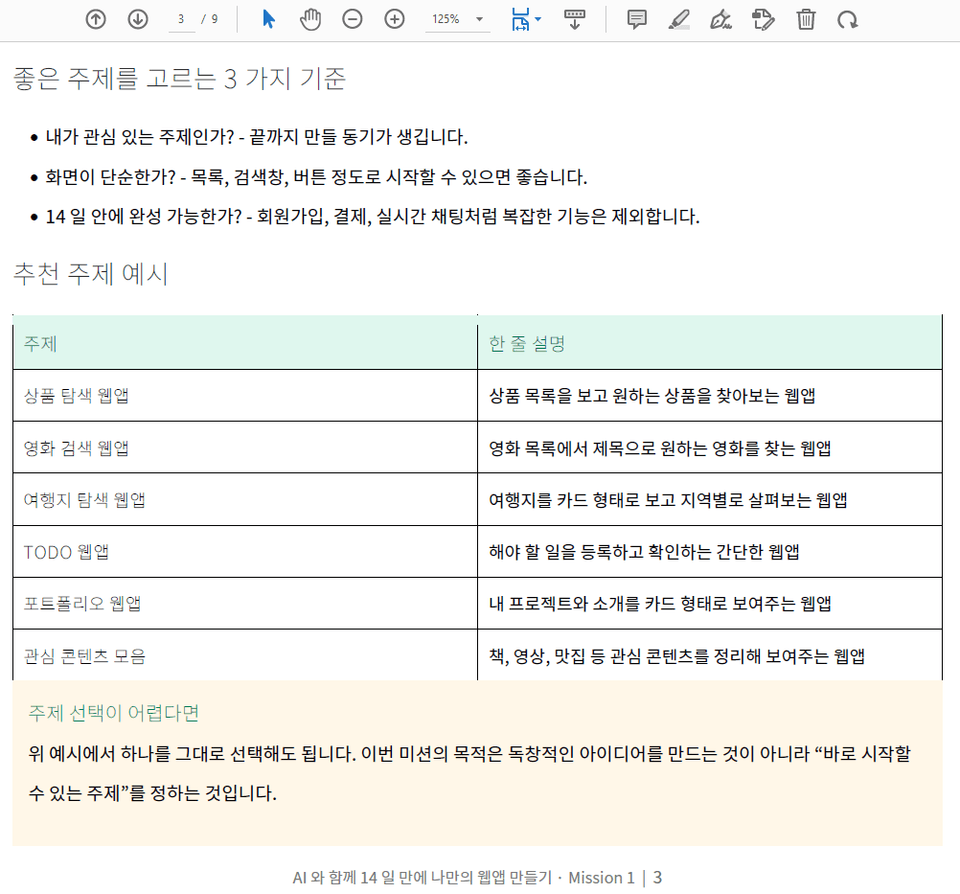Activate the selection arrow tool
960x894 pixels.
[268, 20]
